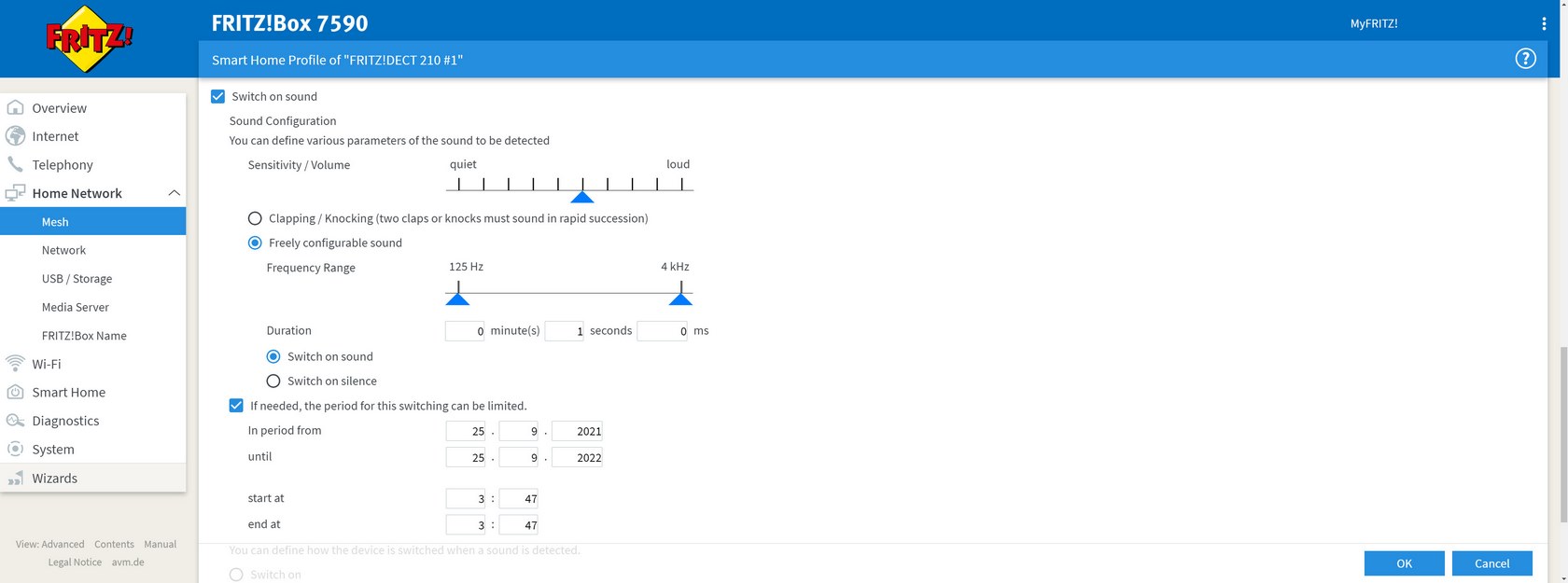
Task: Click the start at minutes field
Action: [519, 498]
